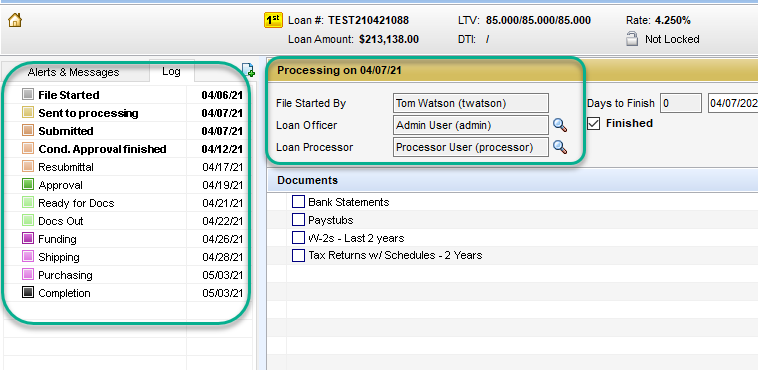Click the home icon at top left
Viewport: 758px width, 370px height.
(x=15, y=20)
